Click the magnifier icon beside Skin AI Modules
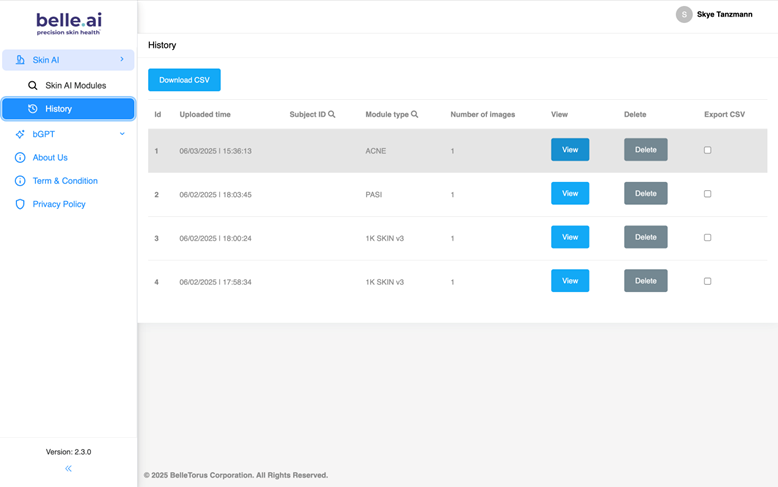 [x=33, y=86]
